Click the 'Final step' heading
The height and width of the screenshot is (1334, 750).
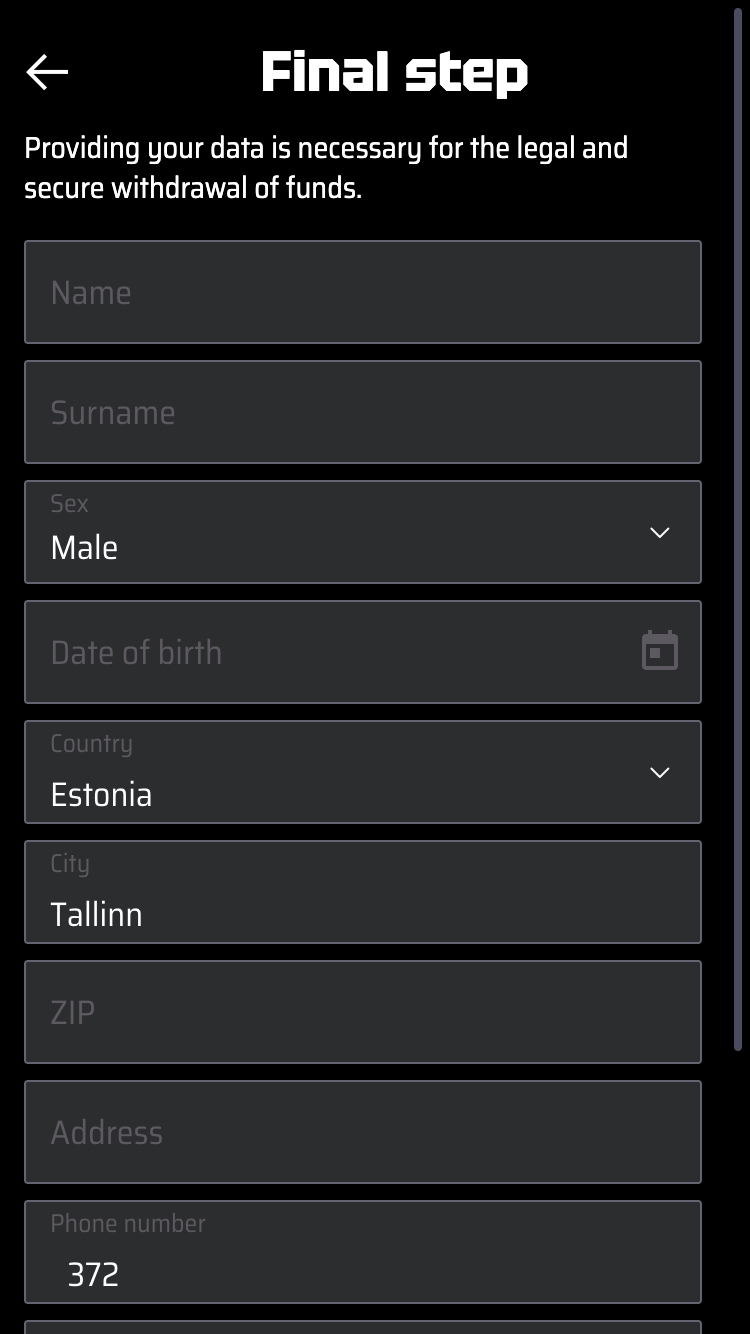[394, 73]
